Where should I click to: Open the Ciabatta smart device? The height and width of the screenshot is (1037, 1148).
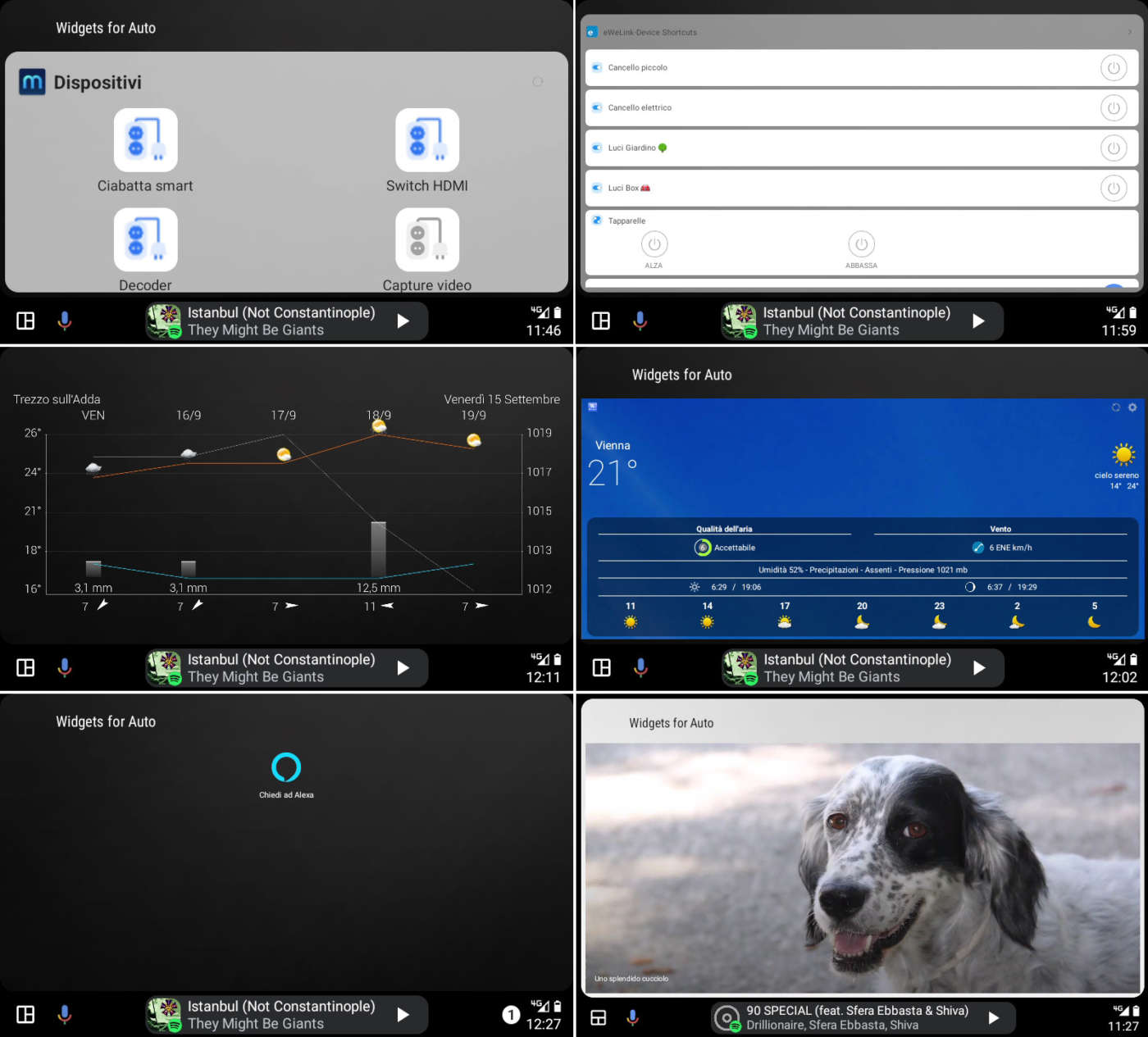[145, 140]
